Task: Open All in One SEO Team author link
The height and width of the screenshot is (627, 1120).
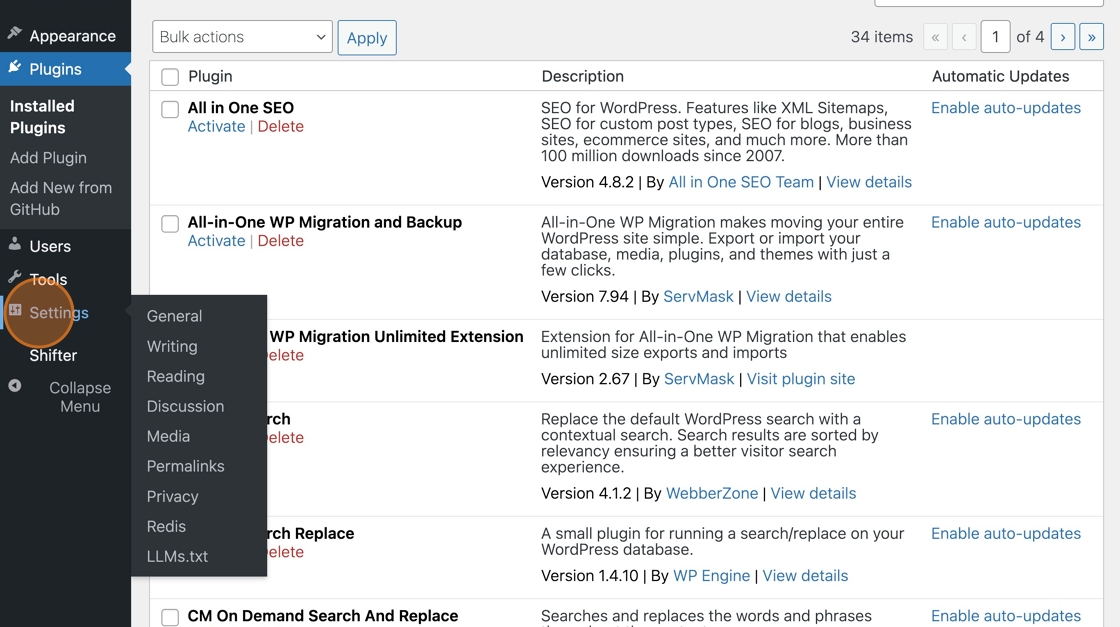Action: [741, 182]
